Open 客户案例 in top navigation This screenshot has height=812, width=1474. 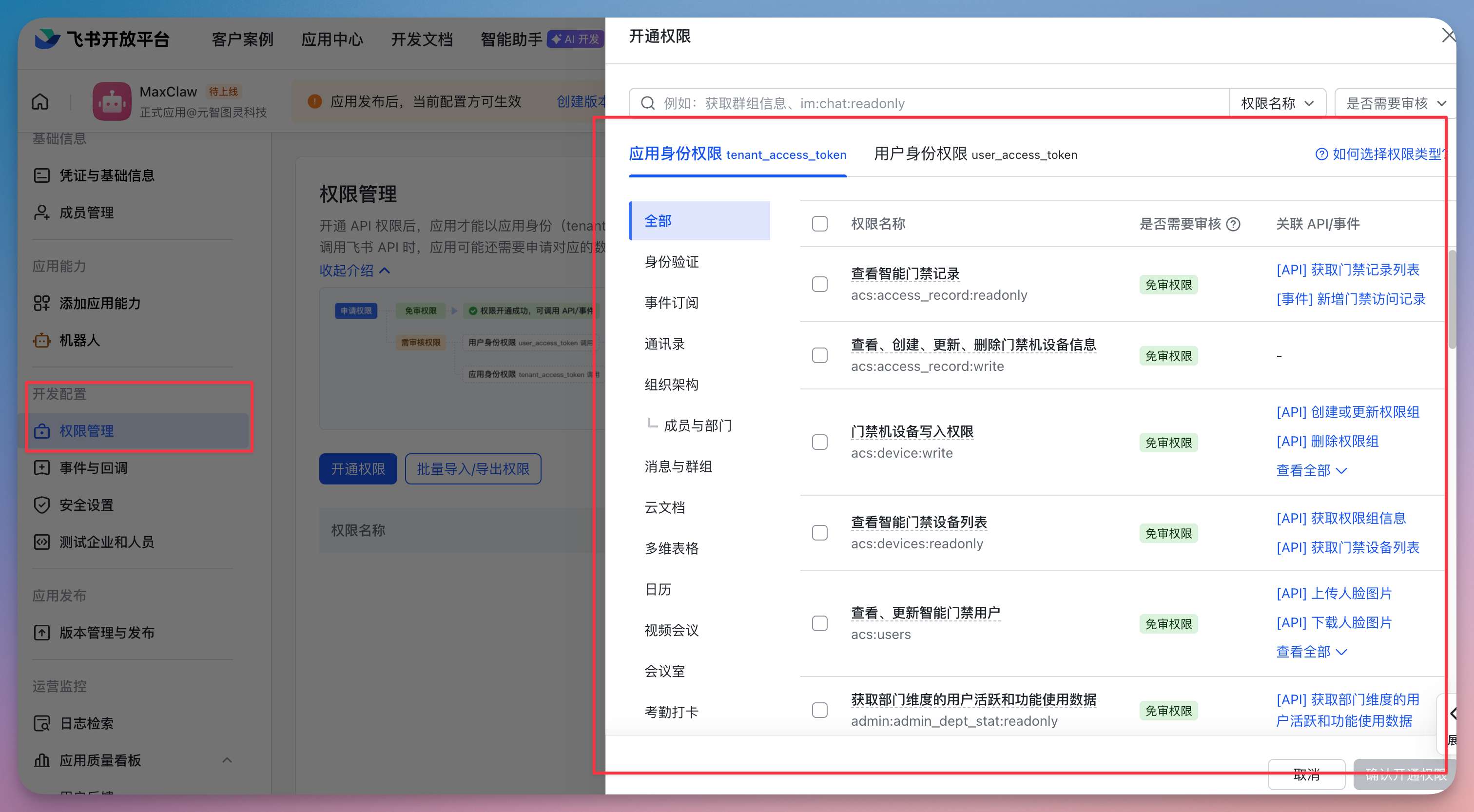(x=243, y=39)
